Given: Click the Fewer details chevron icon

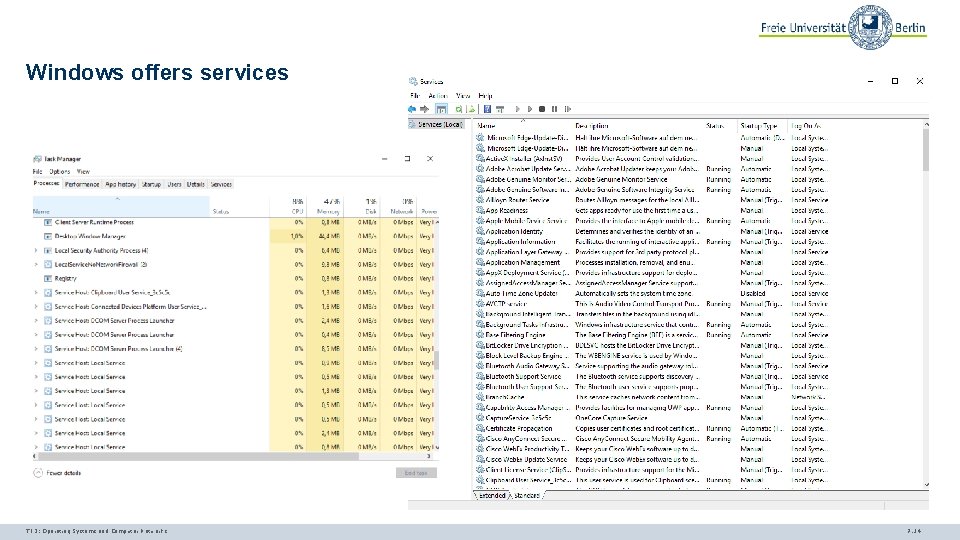Looking at the screenshot, I should pos(38,473).
